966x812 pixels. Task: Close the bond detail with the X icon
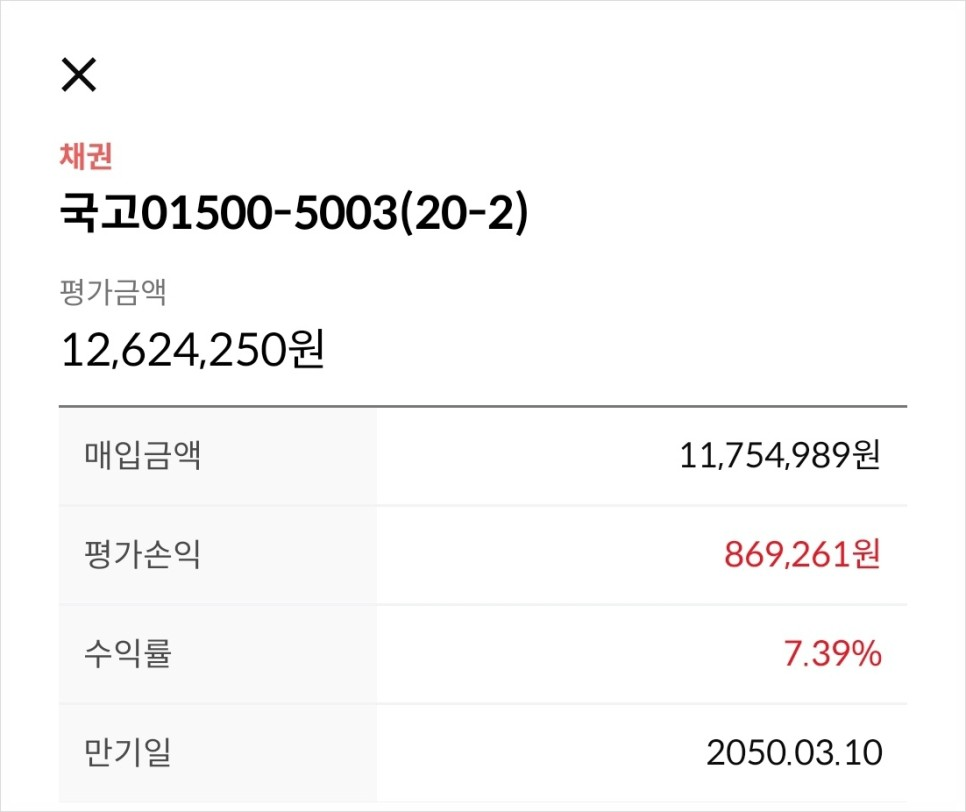[79, 75]
